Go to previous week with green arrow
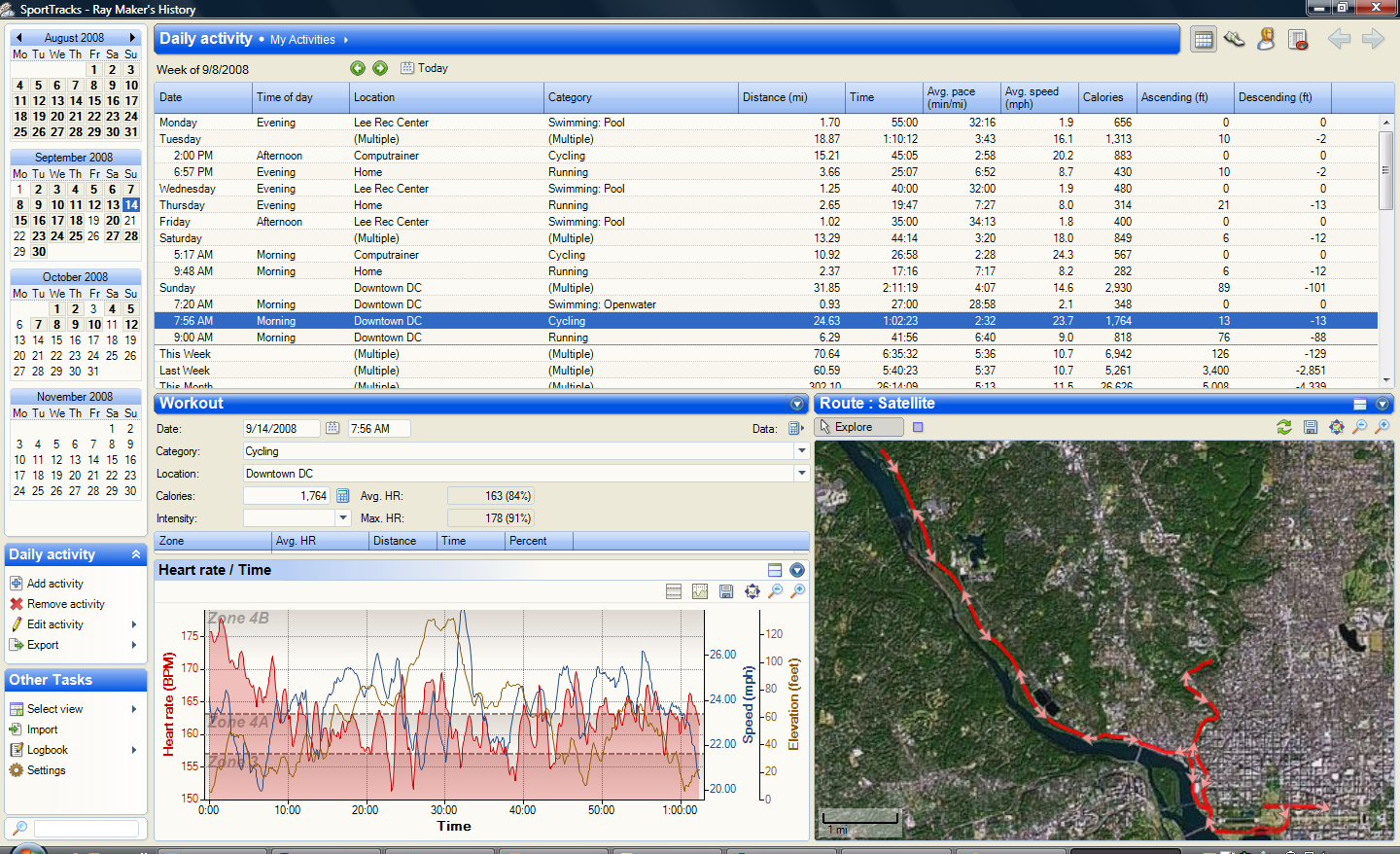Image resolution: width=1400 pixels, height=854 pixels. [x=358, y=68]
